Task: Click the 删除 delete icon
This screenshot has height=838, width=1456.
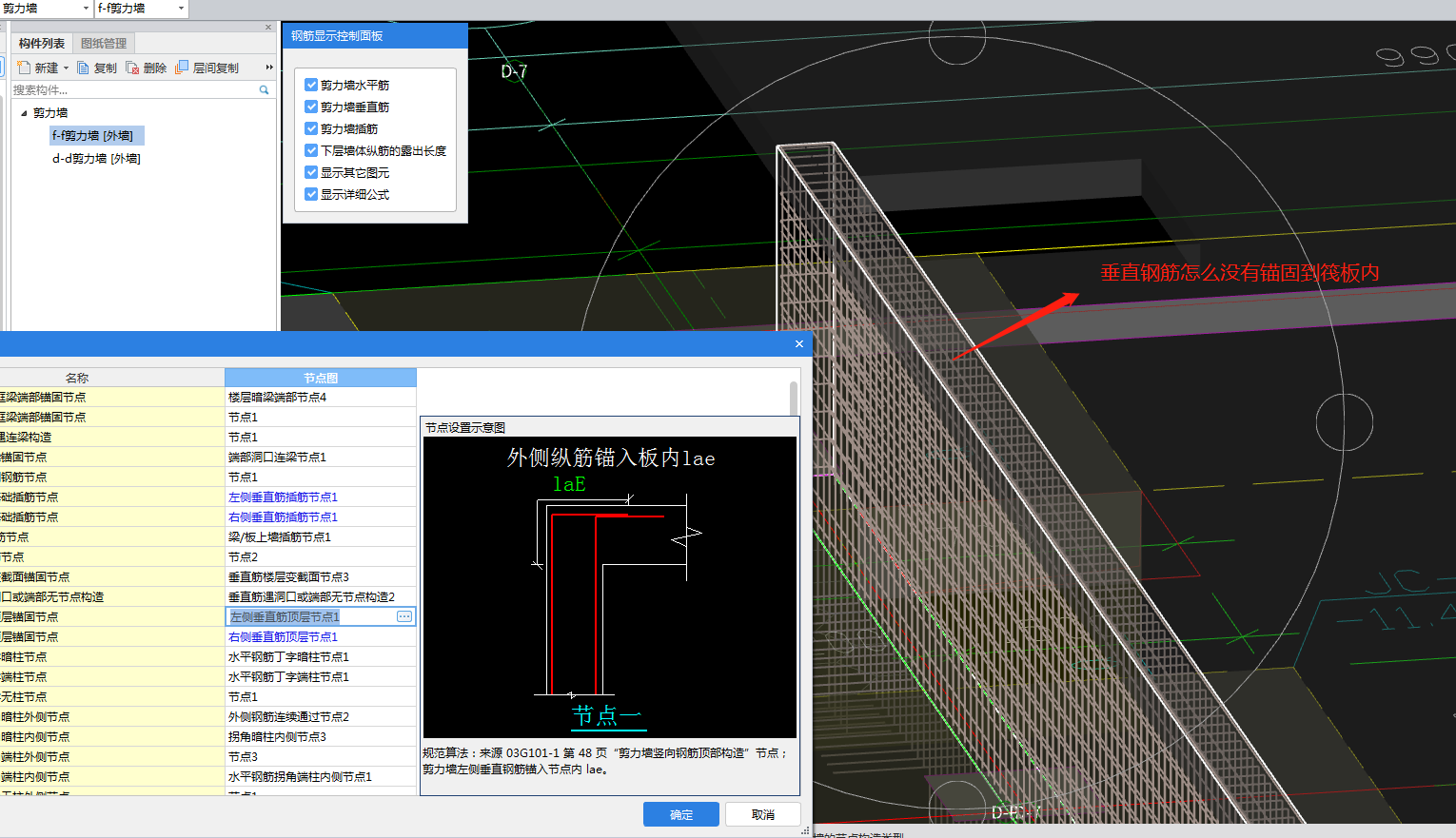Action: coord(132,68)
